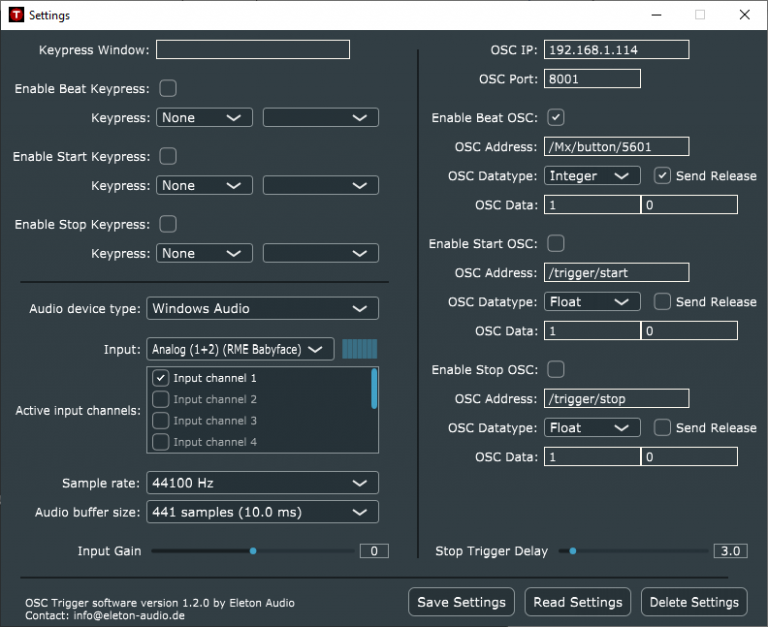Expand the Sample rate dropdown
The width and height of the screenshot is (768, 627).
point(262,483)
